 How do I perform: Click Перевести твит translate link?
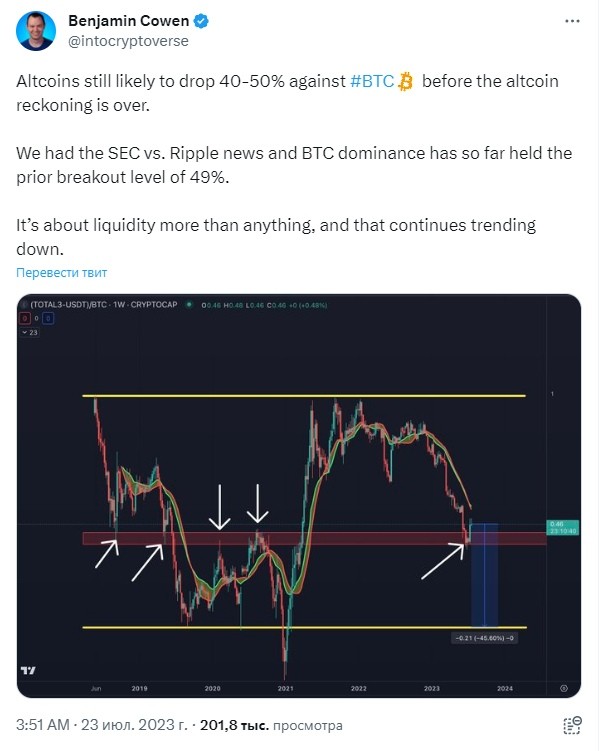(61, 273)
